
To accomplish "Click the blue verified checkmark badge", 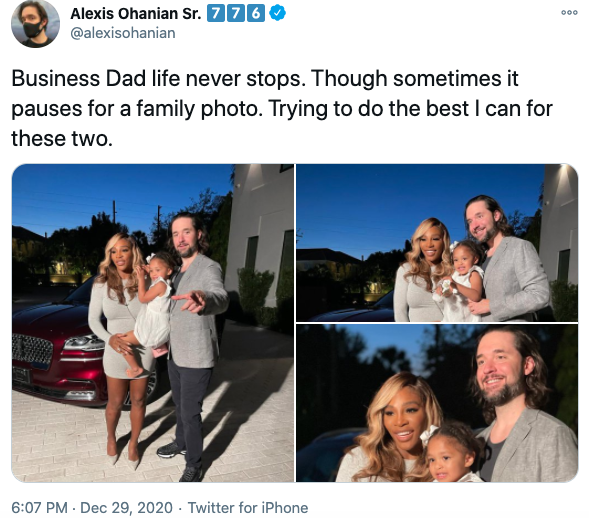I will (278, 14).
